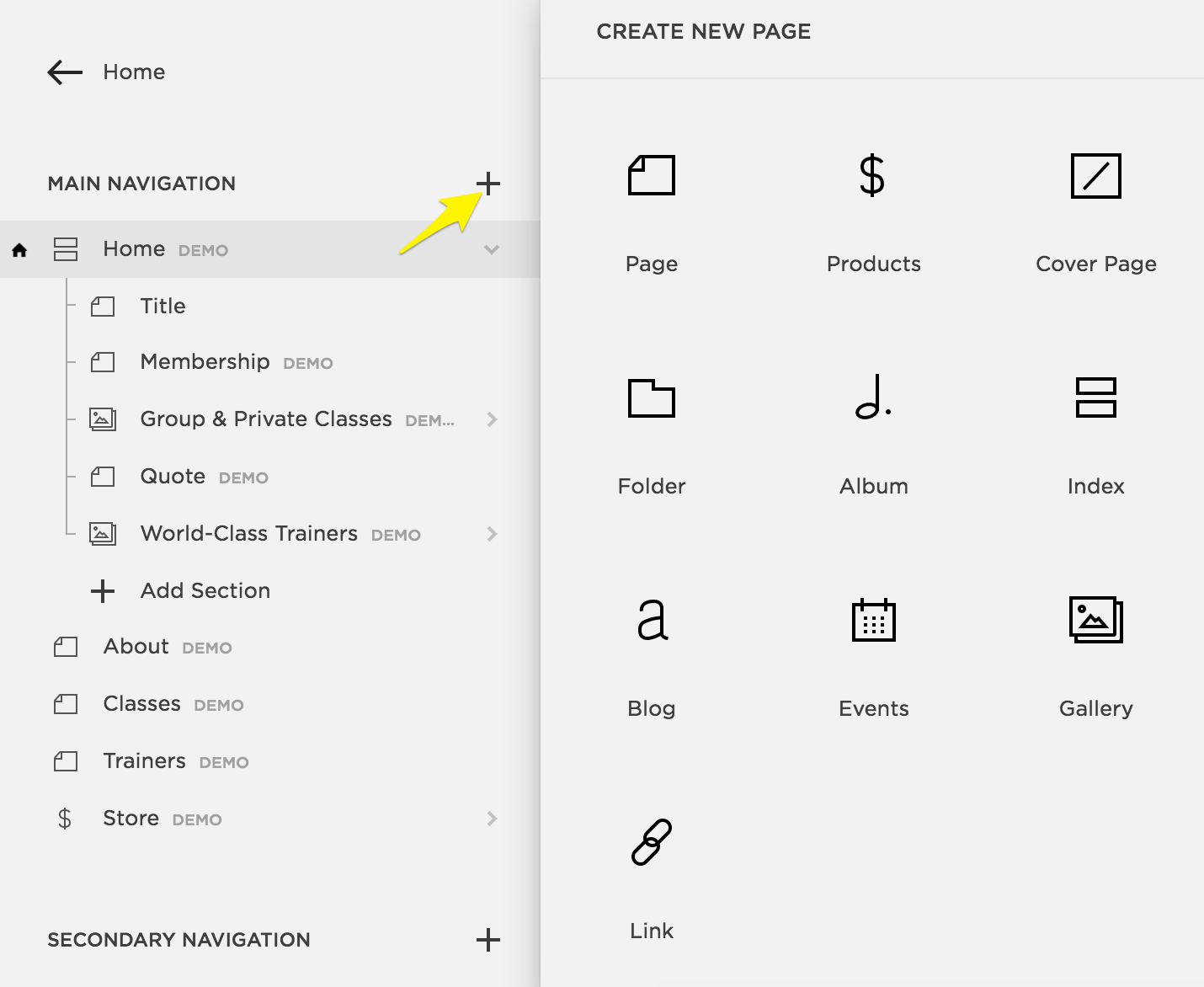Select the Events calendar icon
This screenshot has width=1204, height=987.
(x=873, y=621)
